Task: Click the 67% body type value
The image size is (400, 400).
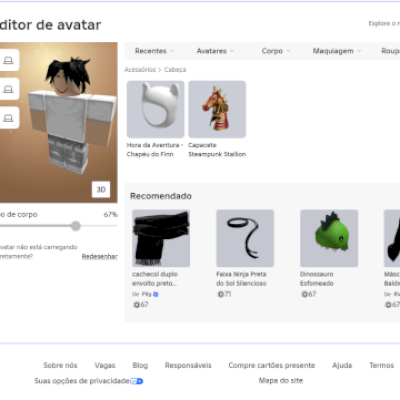Action: (111, 215)
